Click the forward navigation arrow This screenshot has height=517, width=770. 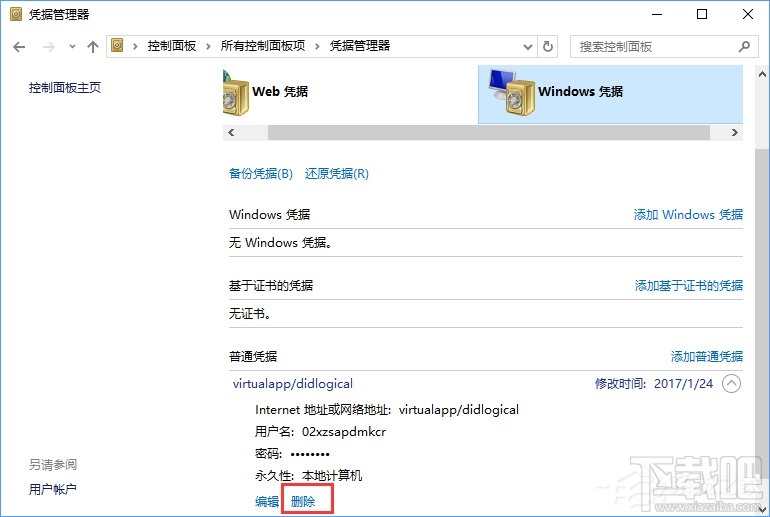coord(49,47)
